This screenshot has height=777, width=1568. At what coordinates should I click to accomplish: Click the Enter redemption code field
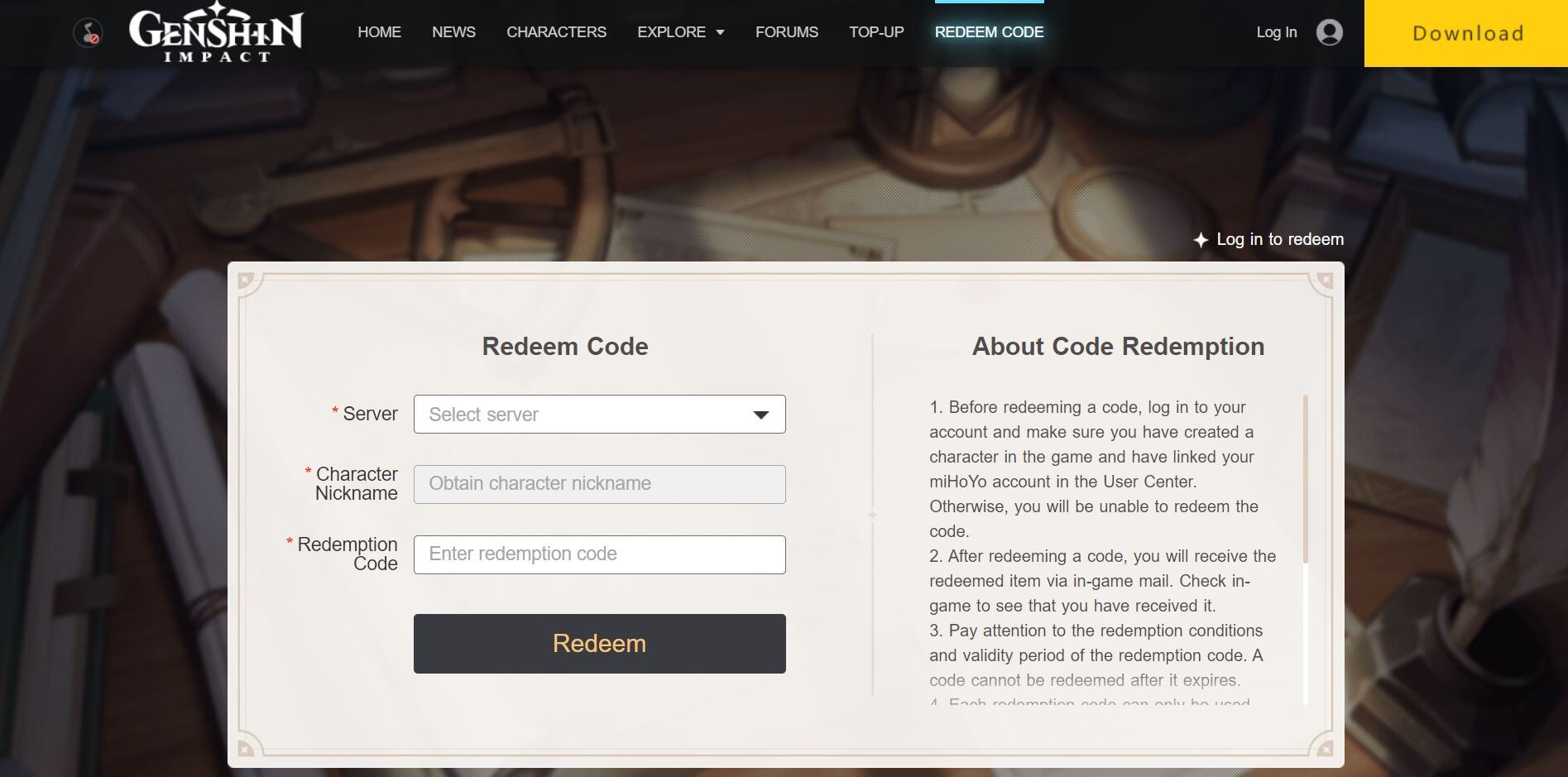[599, 554]
